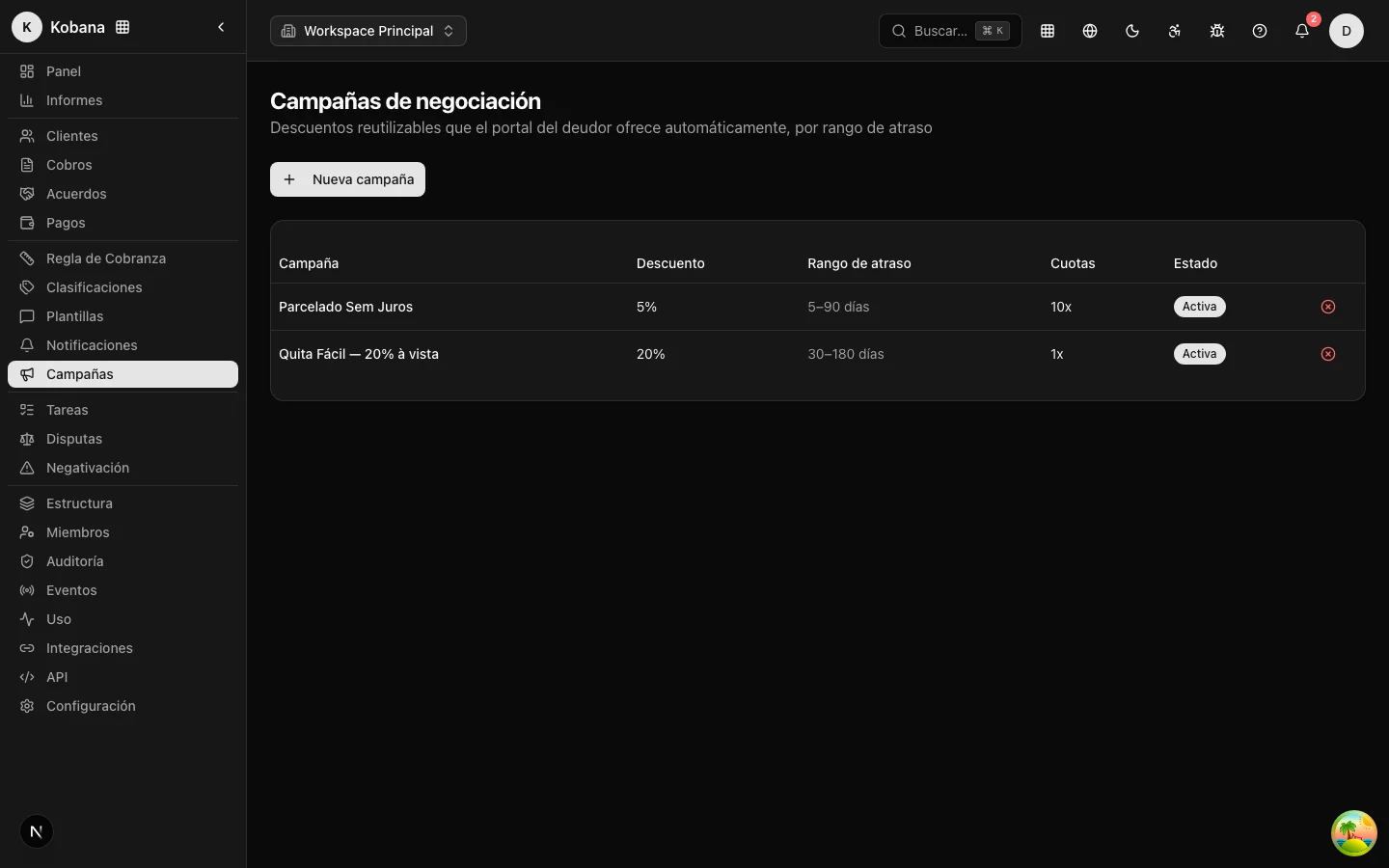Open Acuerdos in sidebar
This screenshot has height=868, width=1389.
click(123, 194)
